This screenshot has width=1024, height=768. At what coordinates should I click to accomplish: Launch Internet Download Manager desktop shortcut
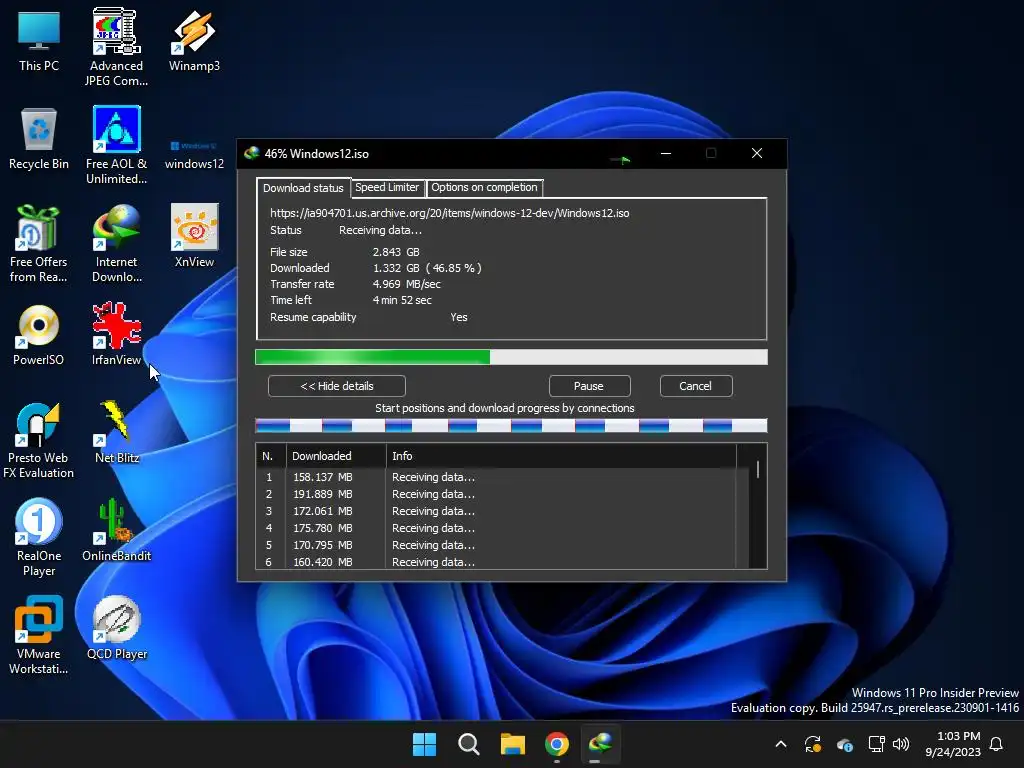(116, 243)
